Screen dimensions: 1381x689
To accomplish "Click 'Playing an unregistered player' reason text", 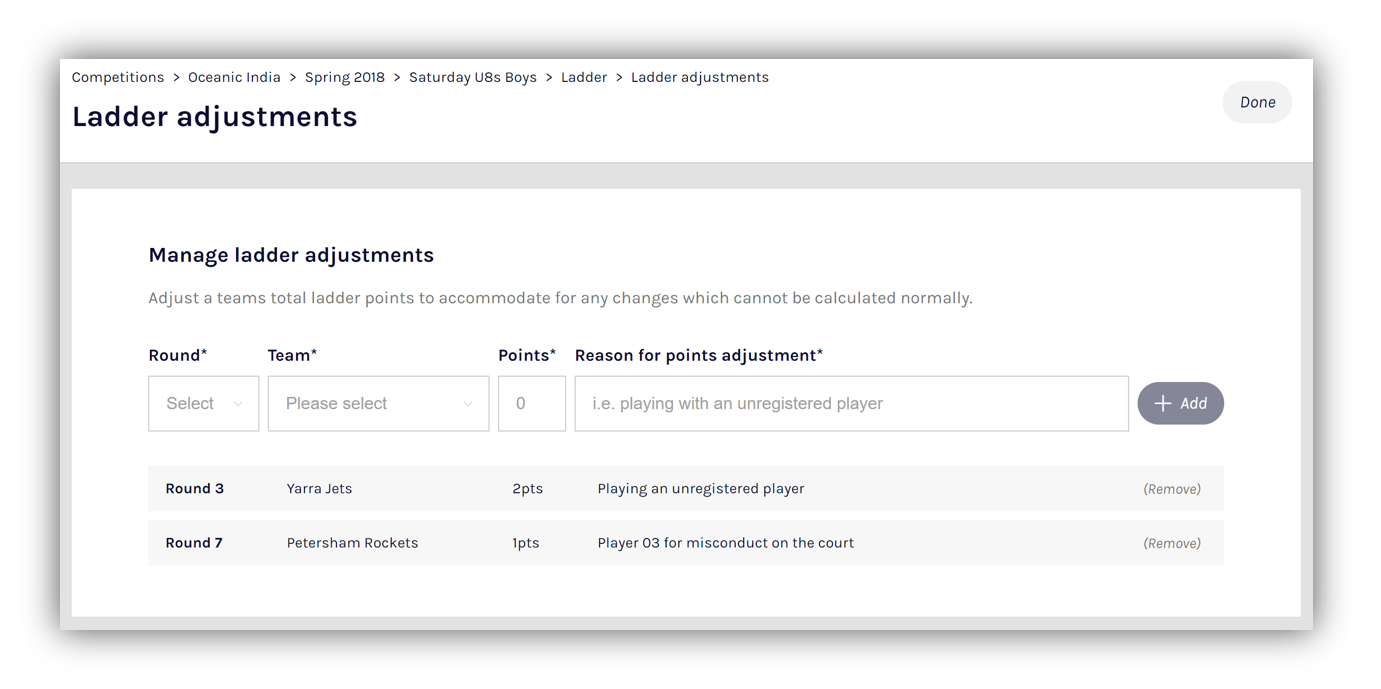I will 700,489.
